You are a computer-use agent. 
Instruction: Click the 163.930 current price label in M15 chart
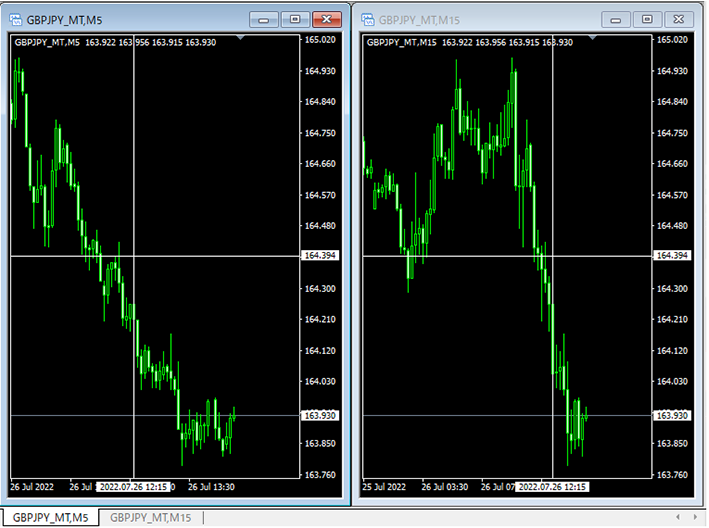tap(672, 415)
